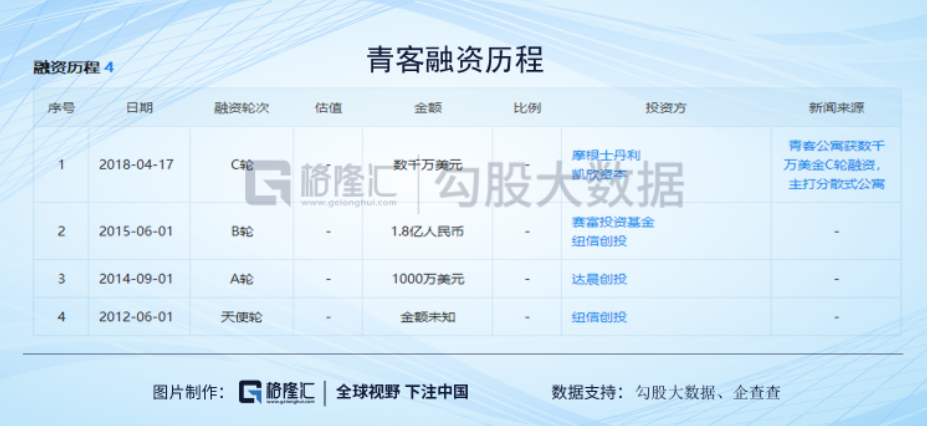Screen dimensions: 927x426
Task: Click row number 3 cell
Action: 61,279
